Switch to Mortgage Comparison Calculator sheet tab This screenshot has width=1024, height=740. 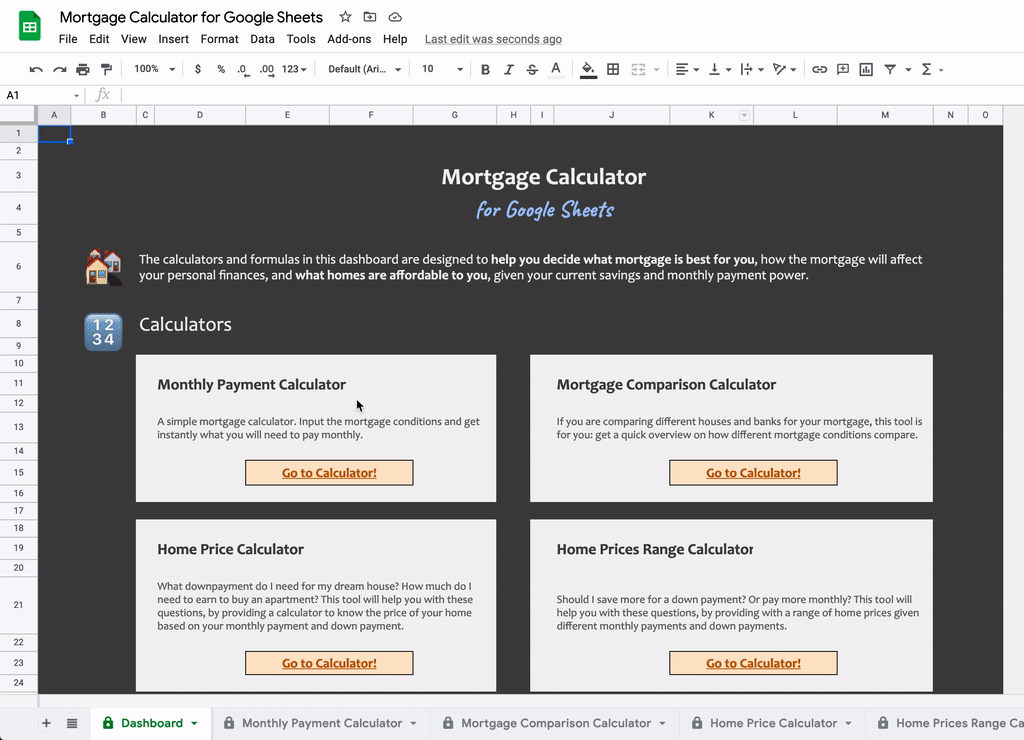click(556, 723)
